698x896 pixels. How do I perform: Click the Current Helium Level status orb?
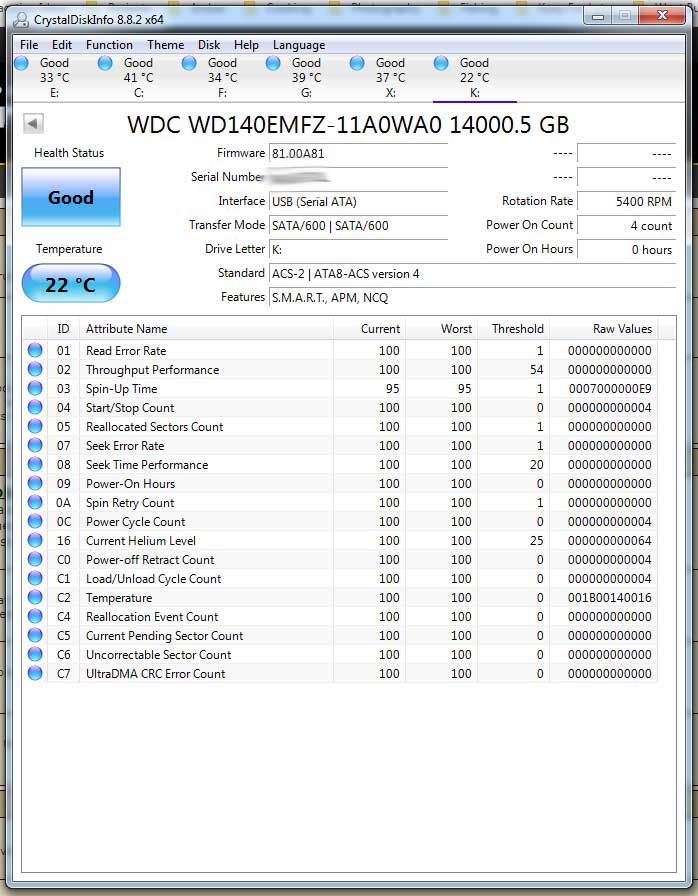pos(35,540)
